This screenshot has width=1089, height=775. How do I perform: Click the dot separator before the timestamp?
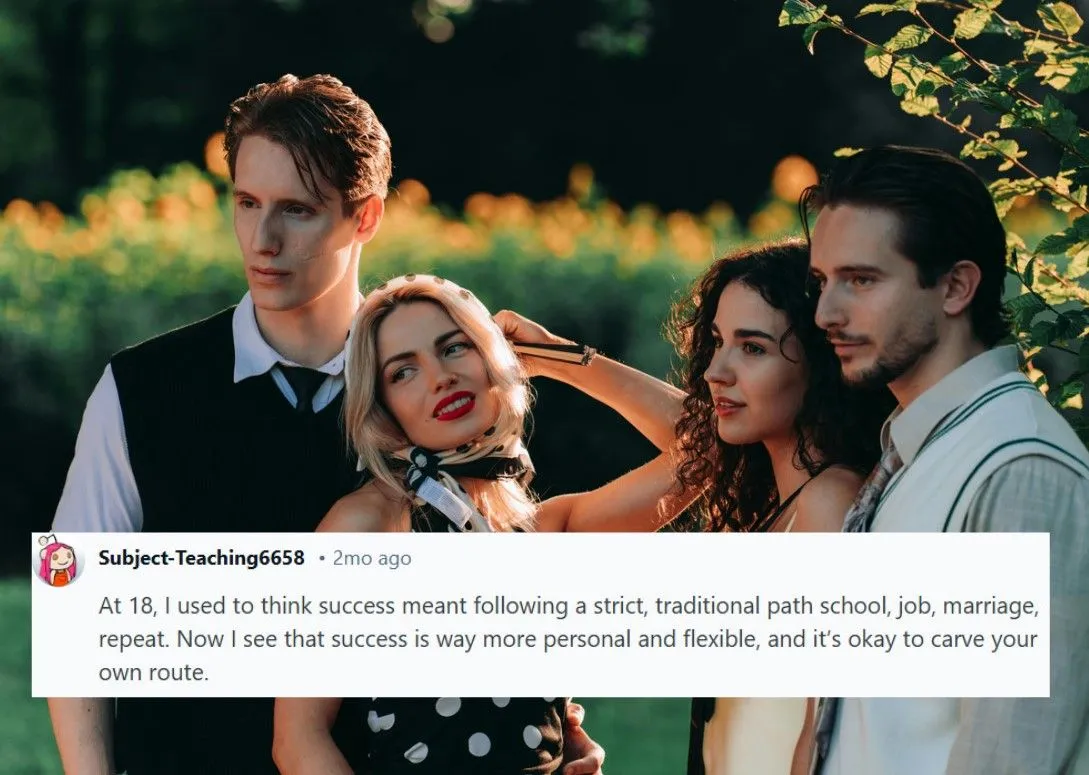tap(321, 558)
